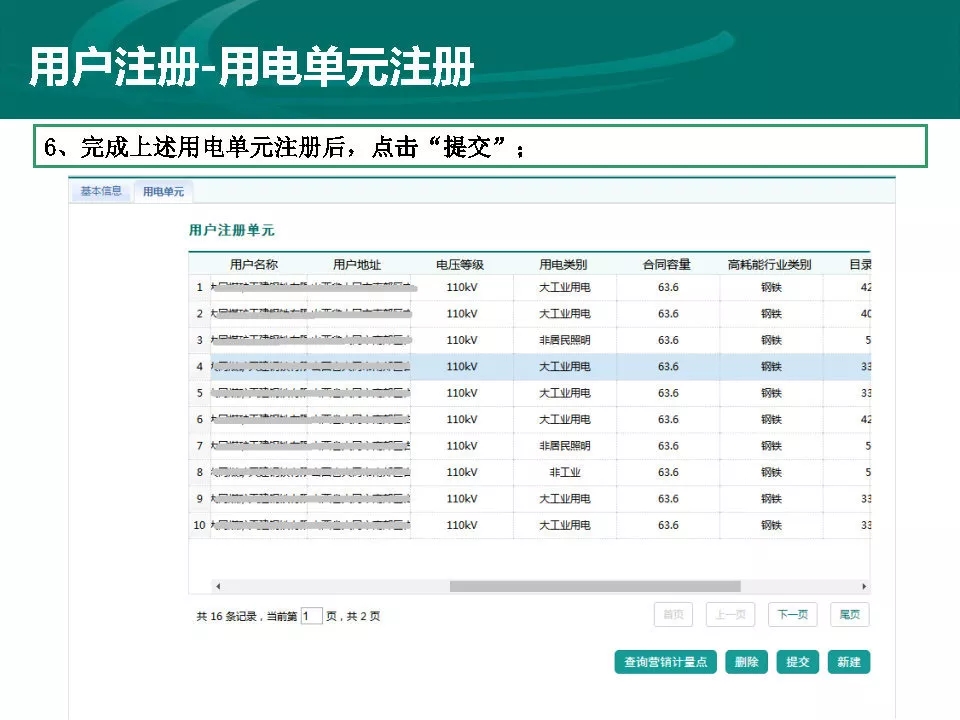Jump to last page via 尾页
Viewport: 960px width, 720px height.
pos(849,615)
